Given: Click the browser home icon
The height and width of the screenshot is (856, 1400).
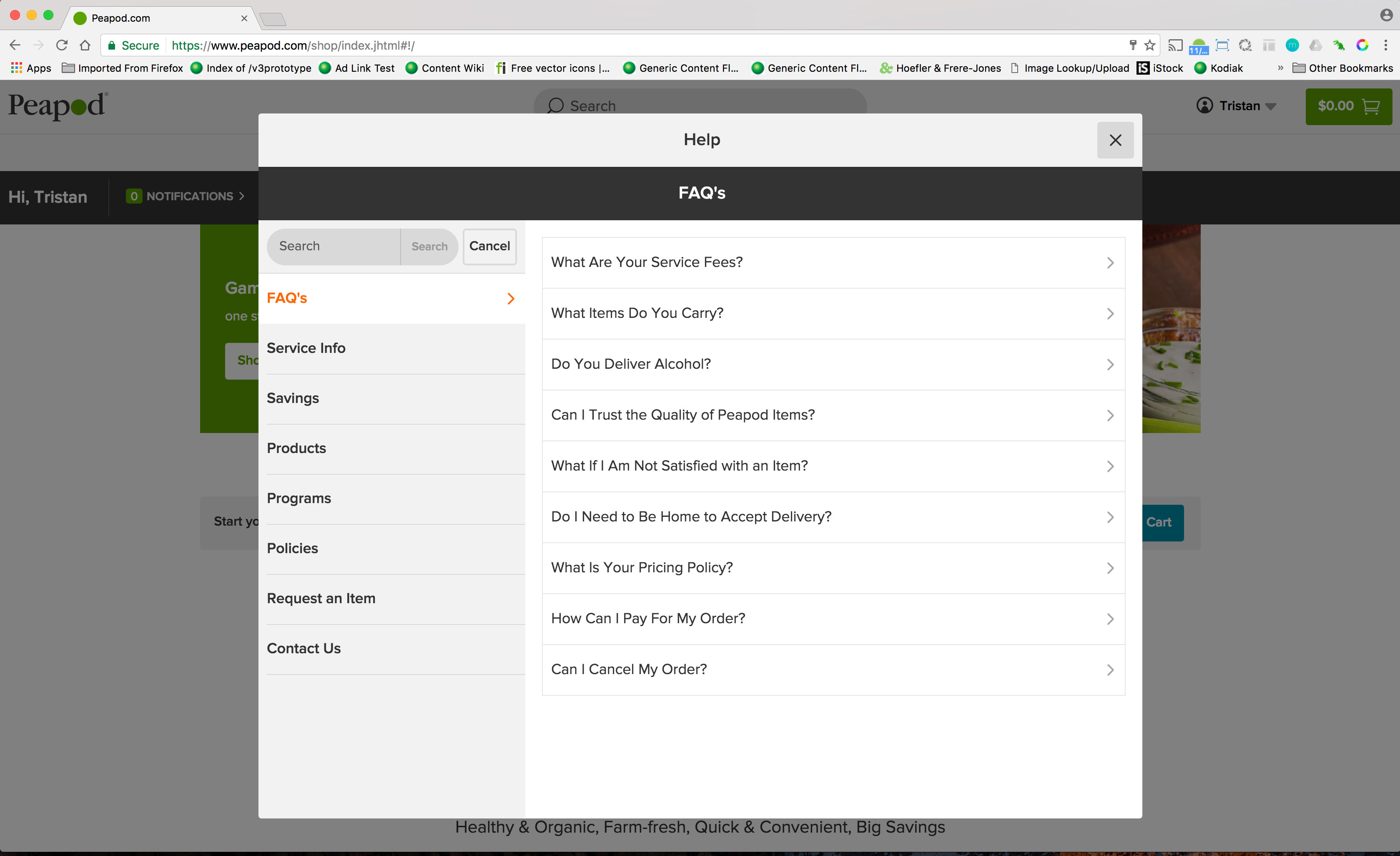Looking at the screenshot, I should point(85,45).
